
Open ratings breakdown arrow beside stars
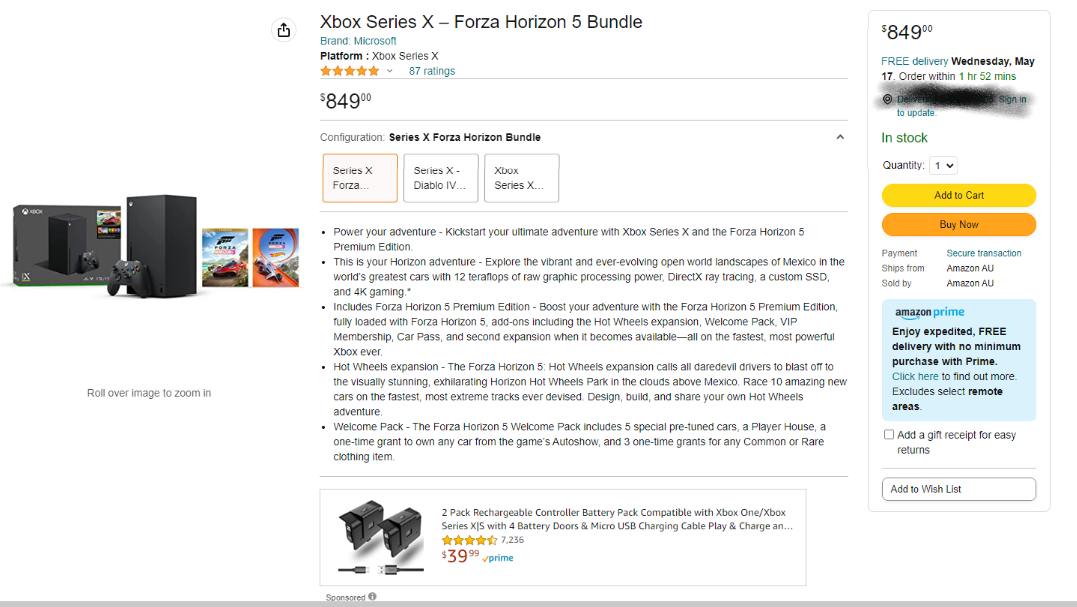[390, 71]
